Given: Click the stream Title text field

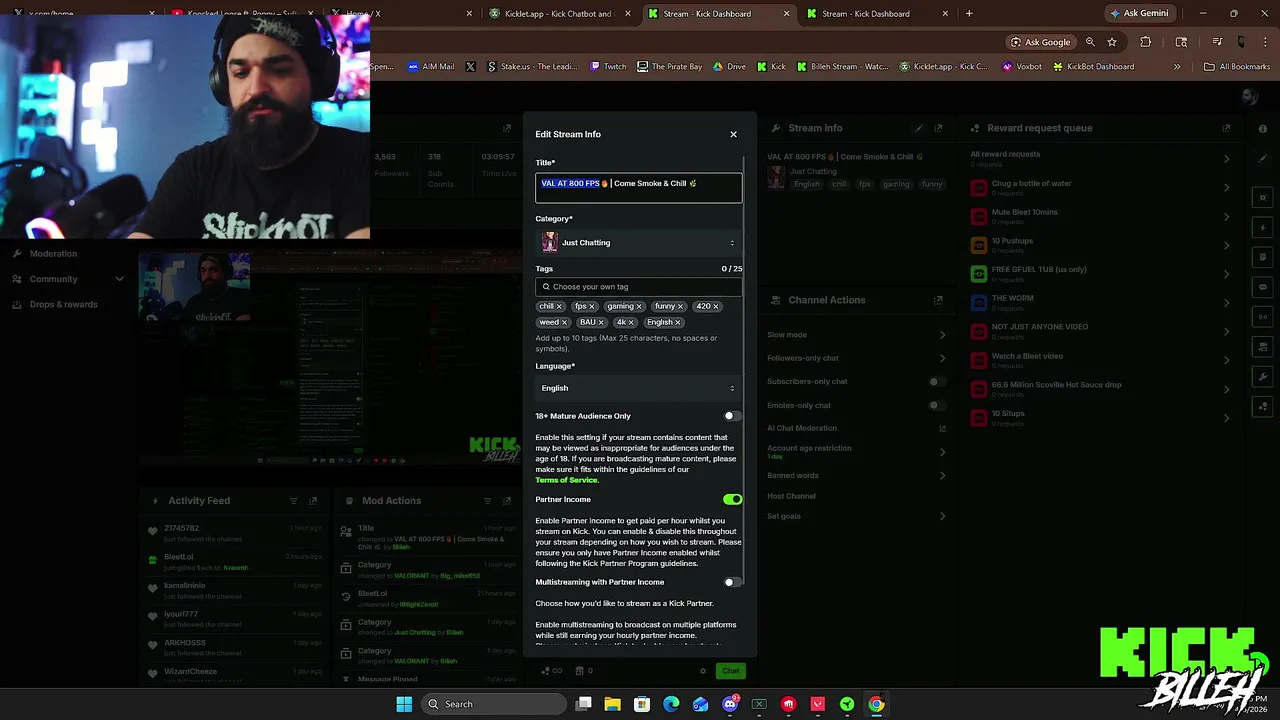Looking at the screenshot, I should coord(638,187).
